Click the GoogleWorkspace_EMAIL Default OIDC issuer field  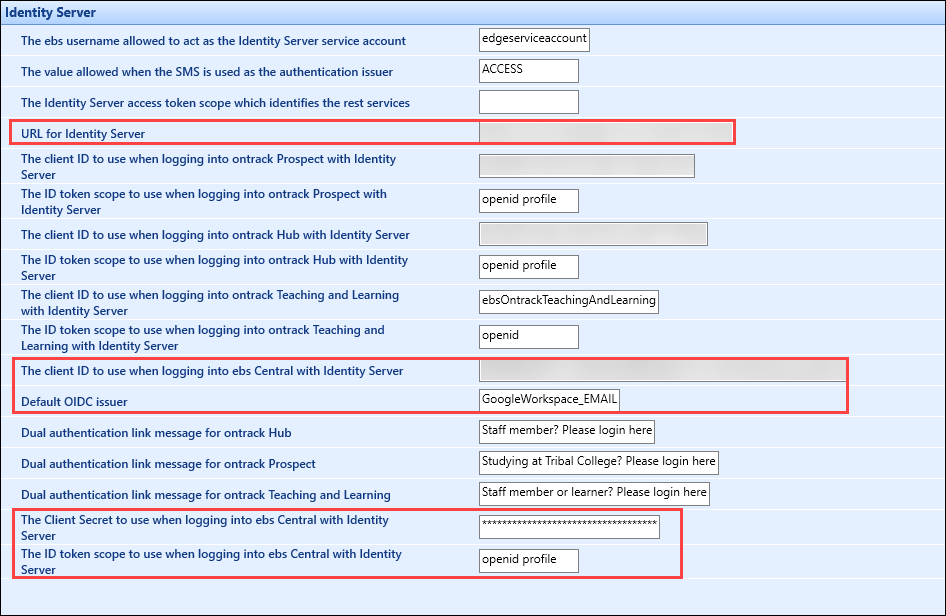click(548, 399)
